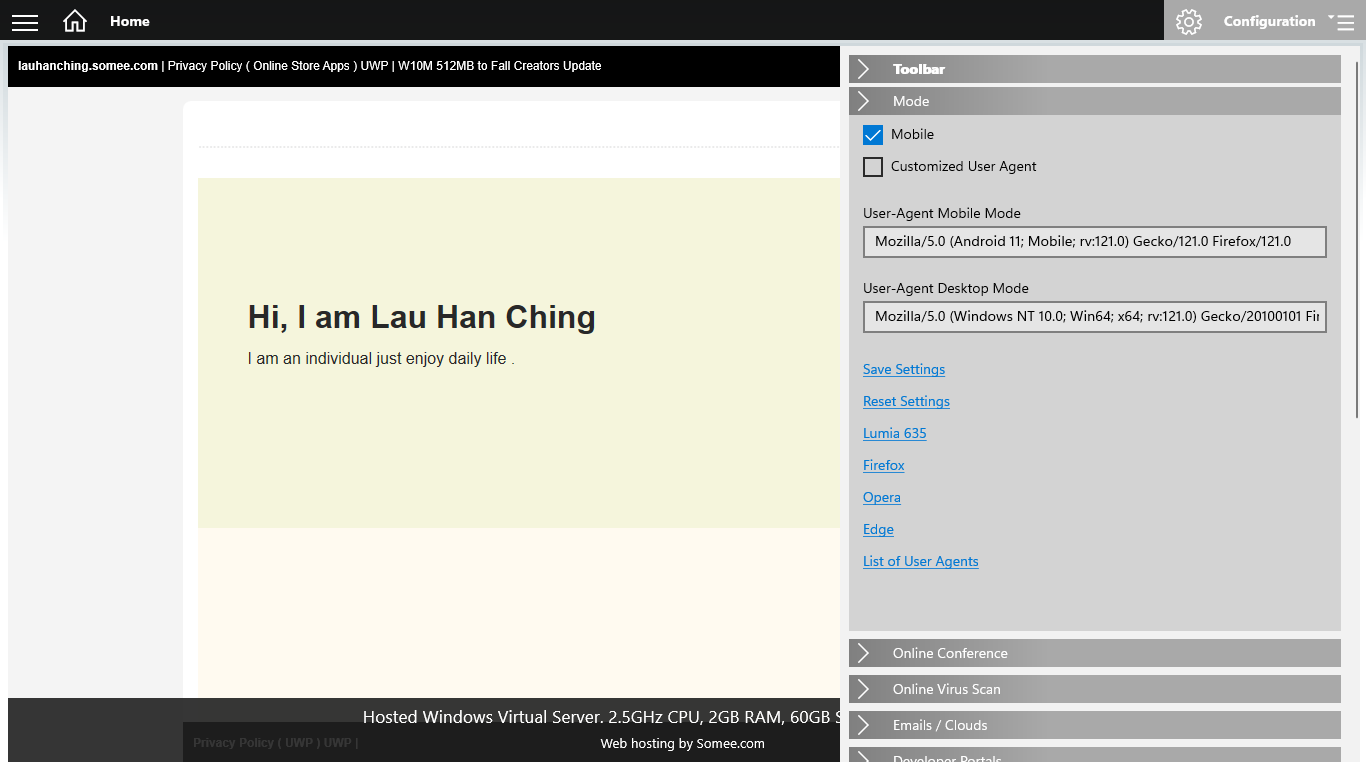Image resolution: width=1366 pixels, height=768 pixels.
Task: Click the Web hosting by Somee.com link
Action: [682, 744]
